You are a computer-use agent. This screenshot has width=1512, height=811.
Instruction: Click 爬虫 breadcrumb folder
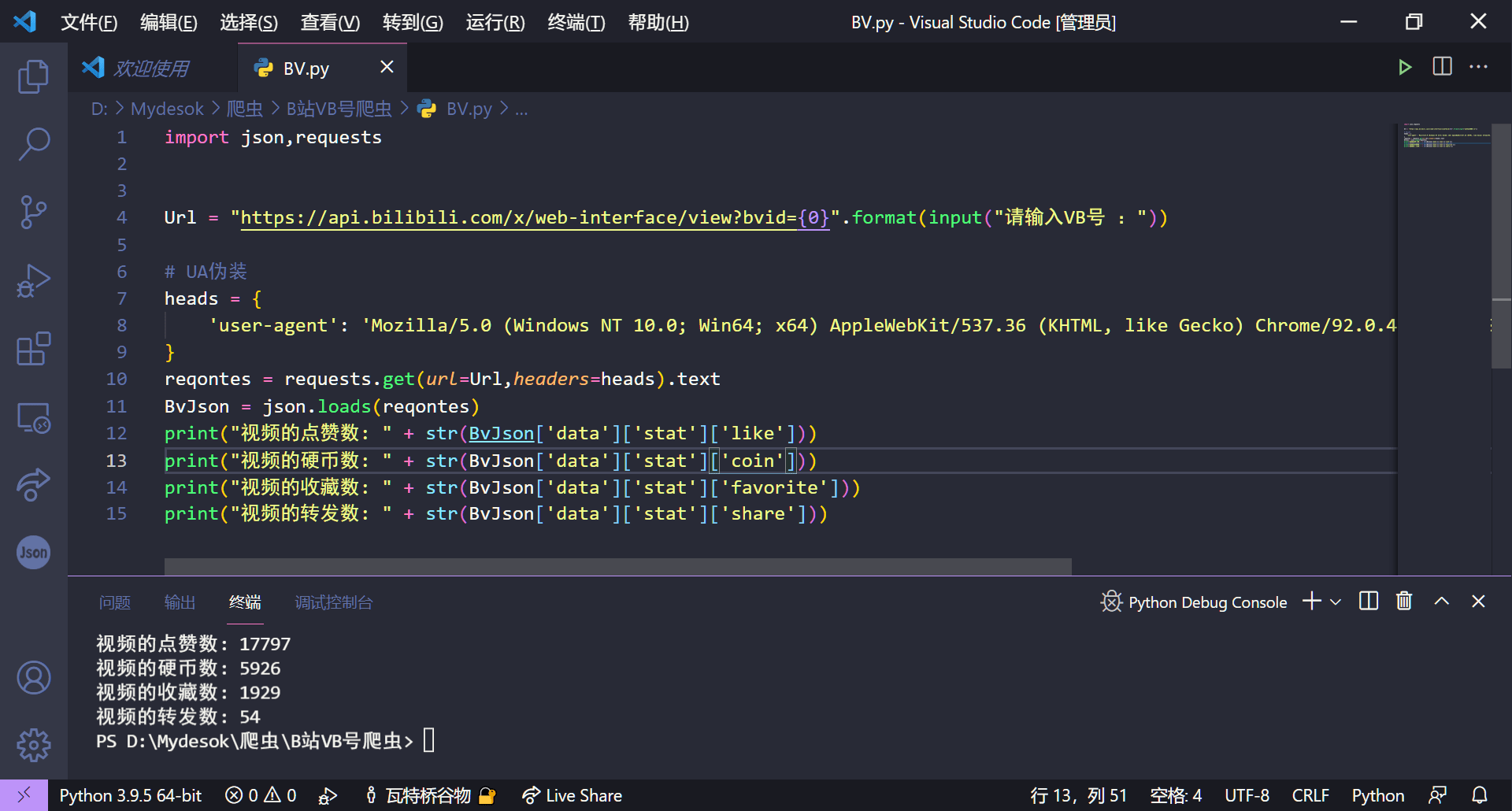245,109
